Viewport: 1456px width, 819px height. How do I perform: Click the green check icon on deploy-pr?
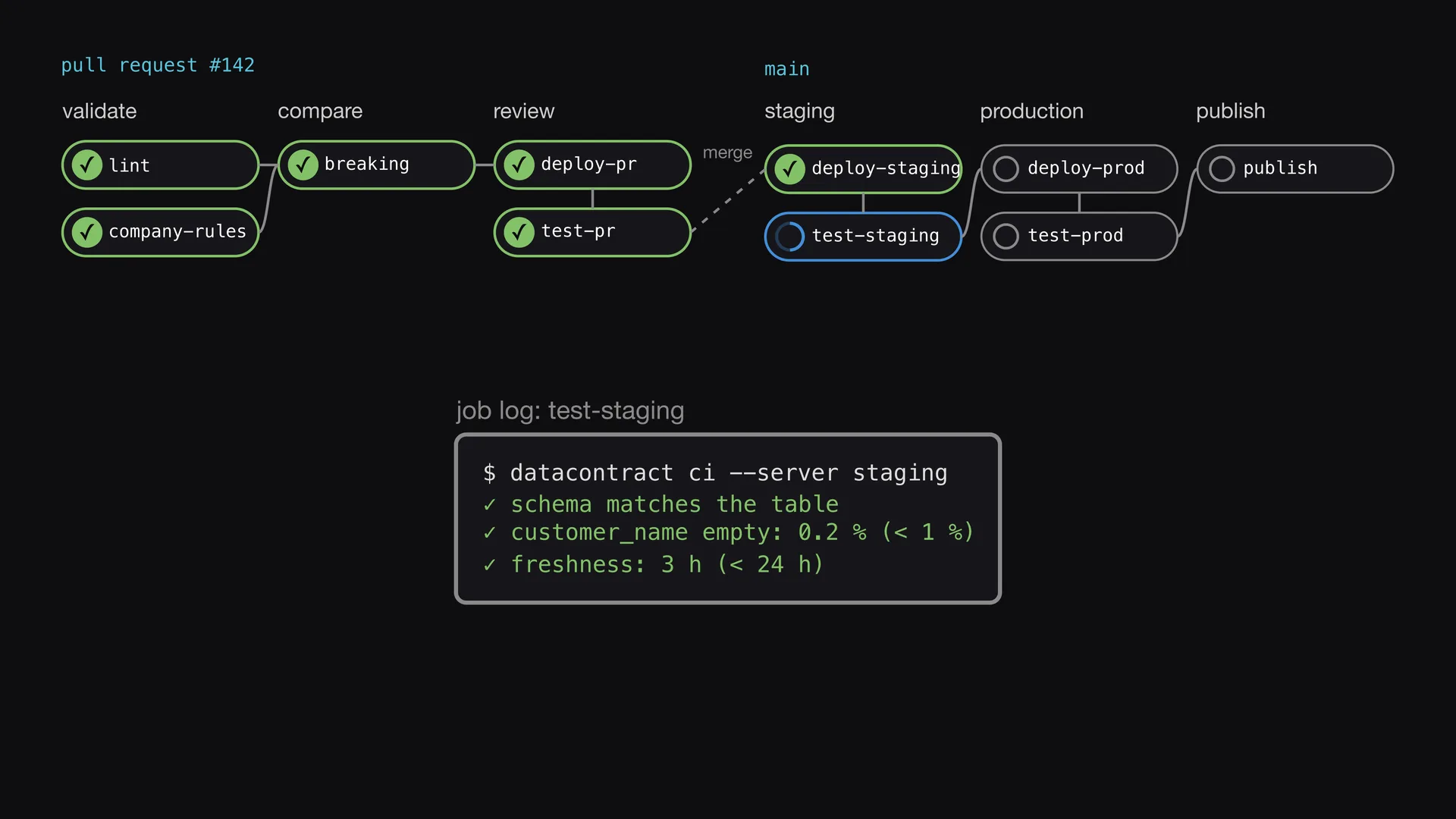(519, 165)
